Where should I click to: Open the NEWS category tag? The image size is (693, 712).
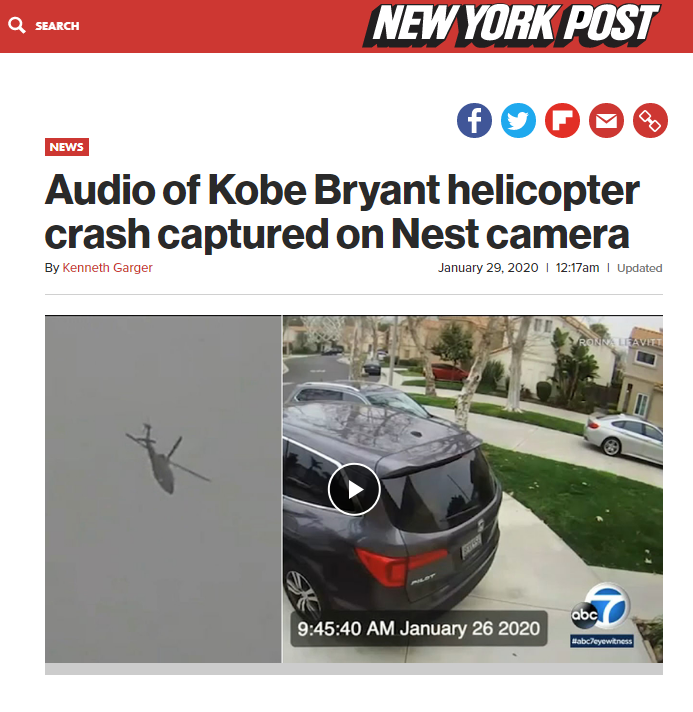click(x=67, y=147)
